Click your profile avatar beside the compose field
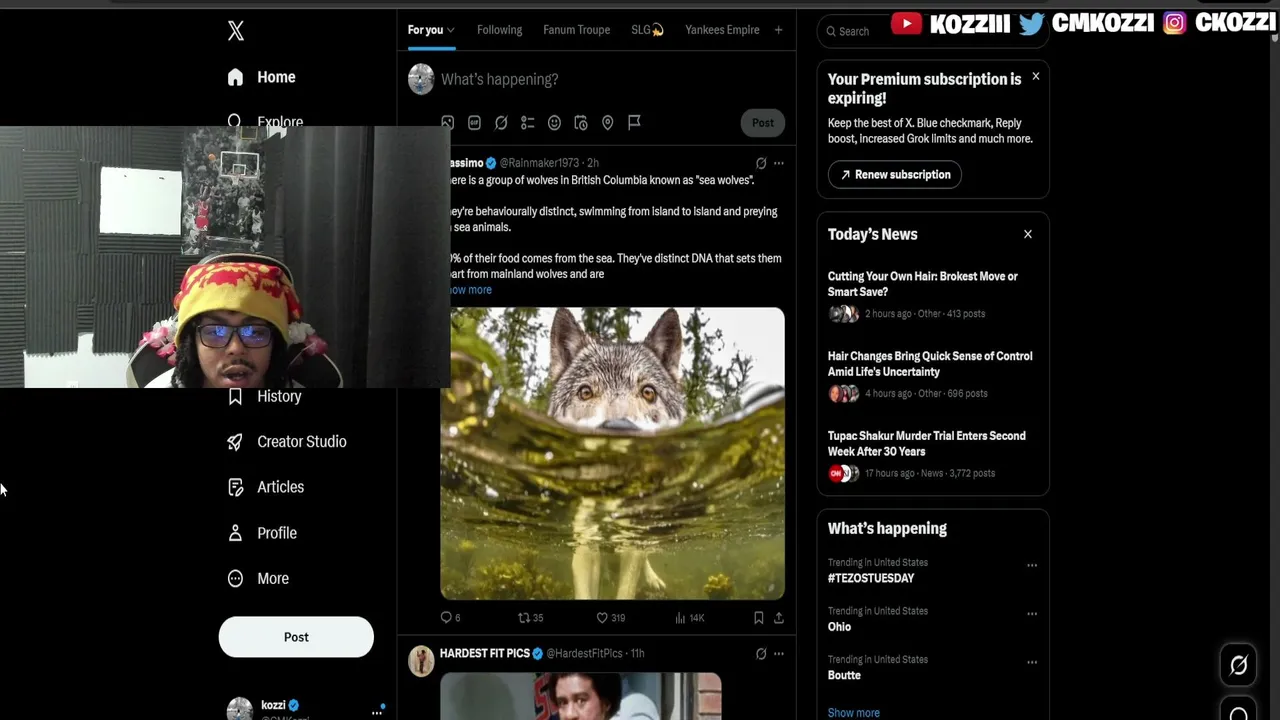This screenshot has height=720, width=1280. [421, 79]
